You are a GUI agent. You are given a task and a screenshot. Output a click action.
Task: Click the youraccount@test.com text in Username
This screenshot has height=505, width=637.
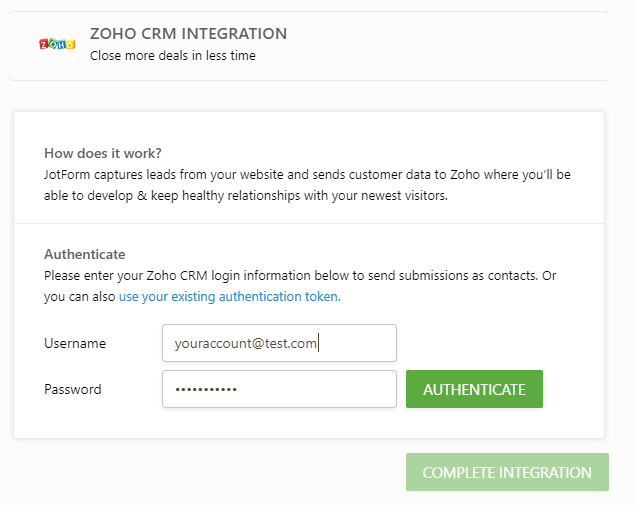pos(245,343)
